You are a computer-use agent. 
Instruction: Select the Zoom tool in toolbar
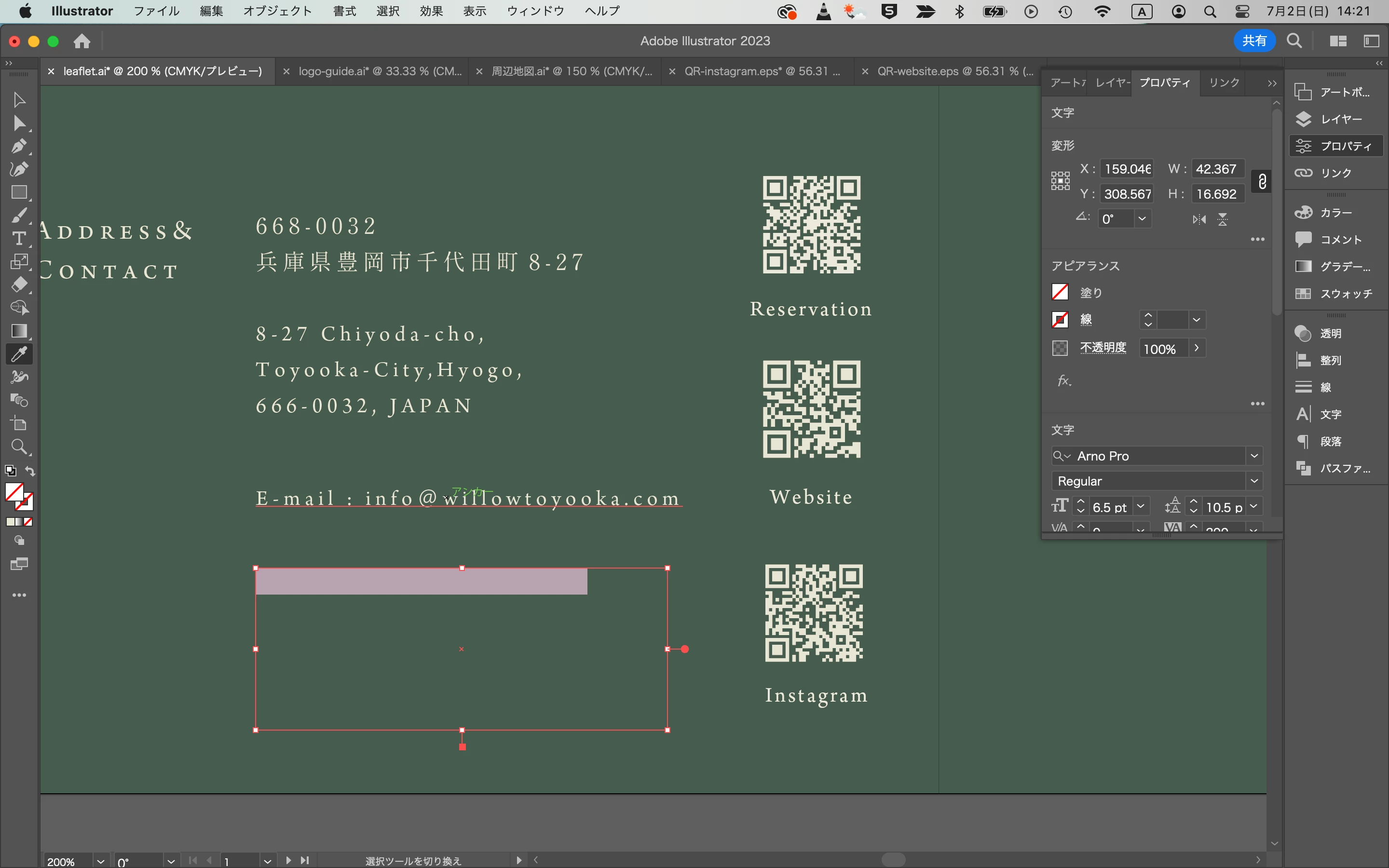tap(19, 447)
